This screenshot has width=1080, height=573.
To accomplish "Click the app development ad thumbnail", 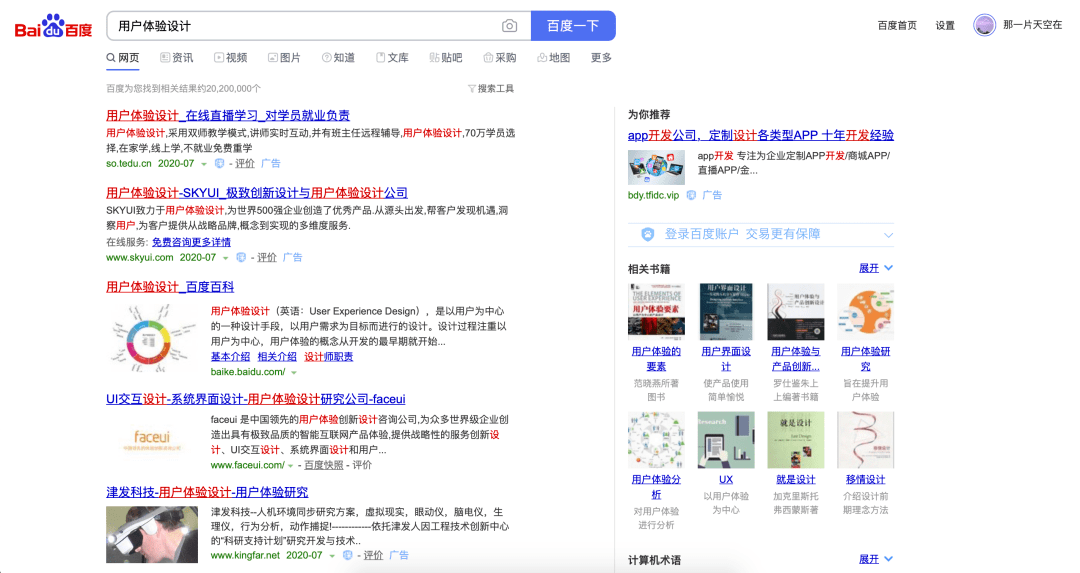I will tap(656, 167).
